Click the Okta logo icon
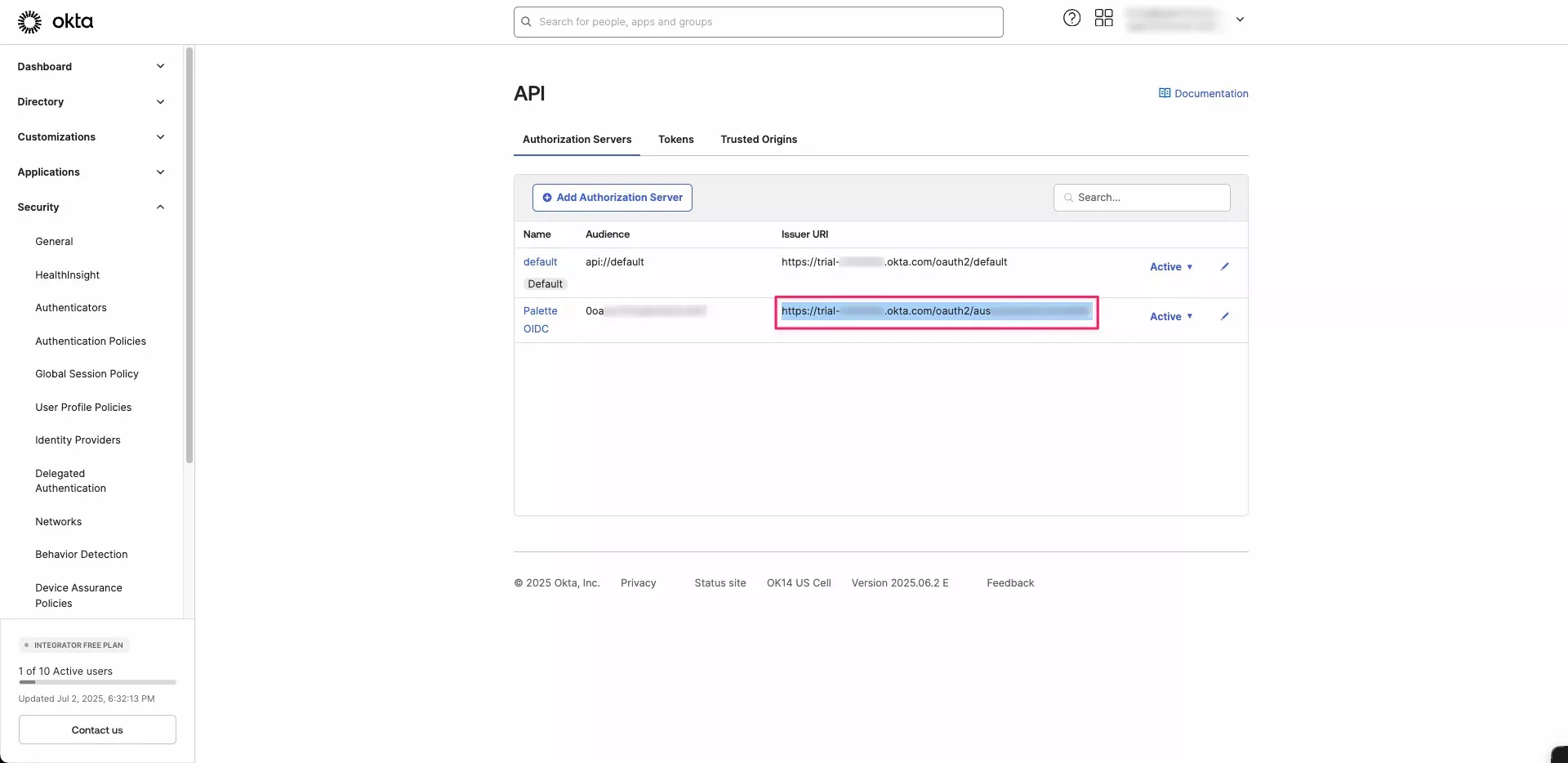This screenshot has height=763, width=1568. (30, 22)
